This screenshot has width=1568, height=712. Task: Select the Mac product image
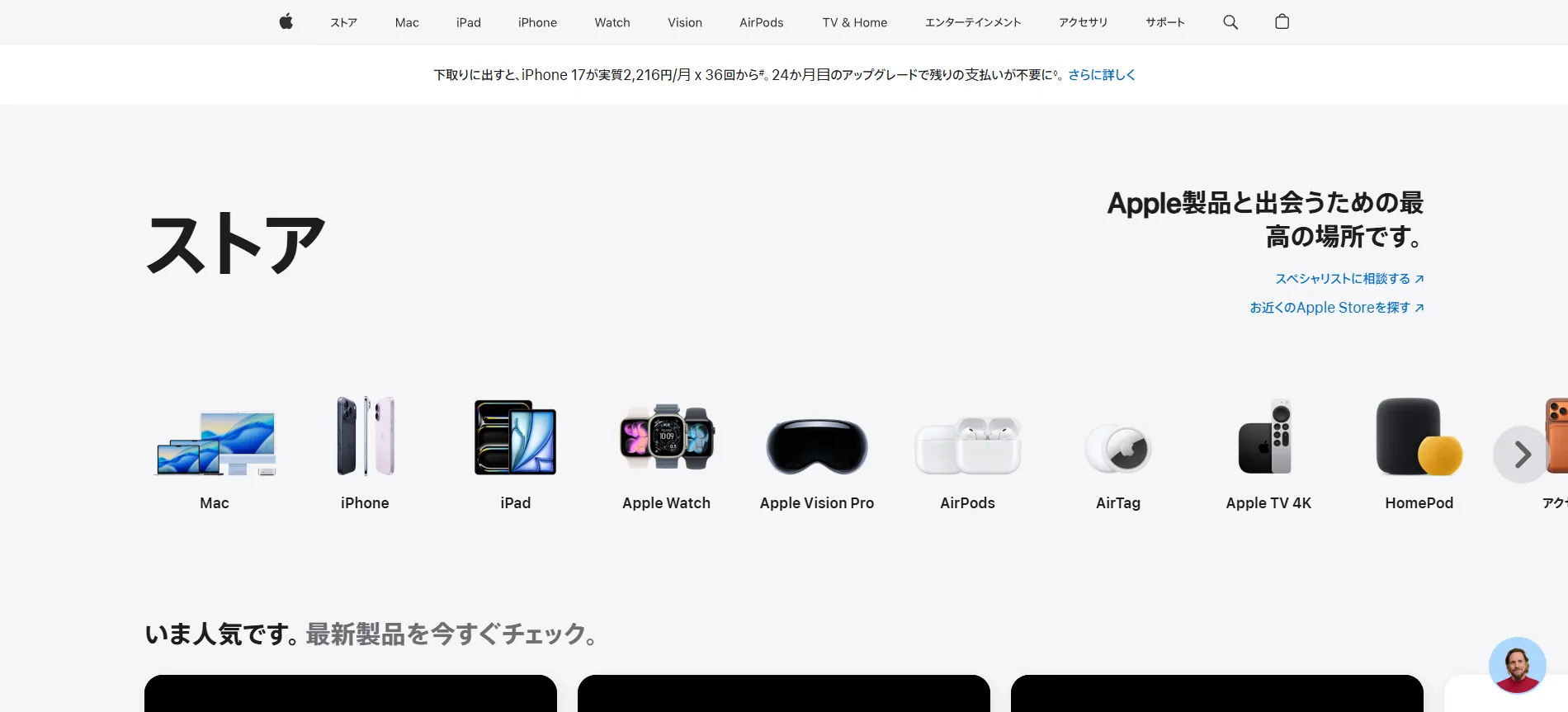tap(215, 444)
